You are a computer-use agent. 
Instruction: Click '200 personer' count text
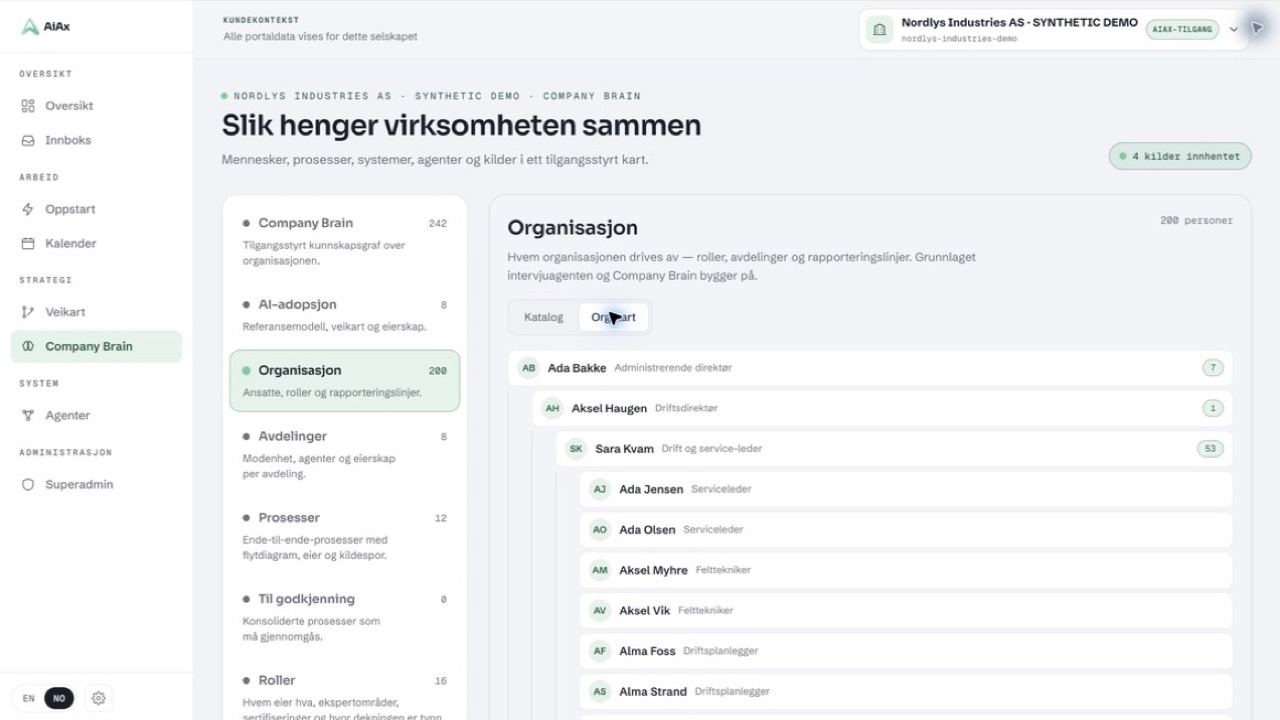[x=1196, y=221]
